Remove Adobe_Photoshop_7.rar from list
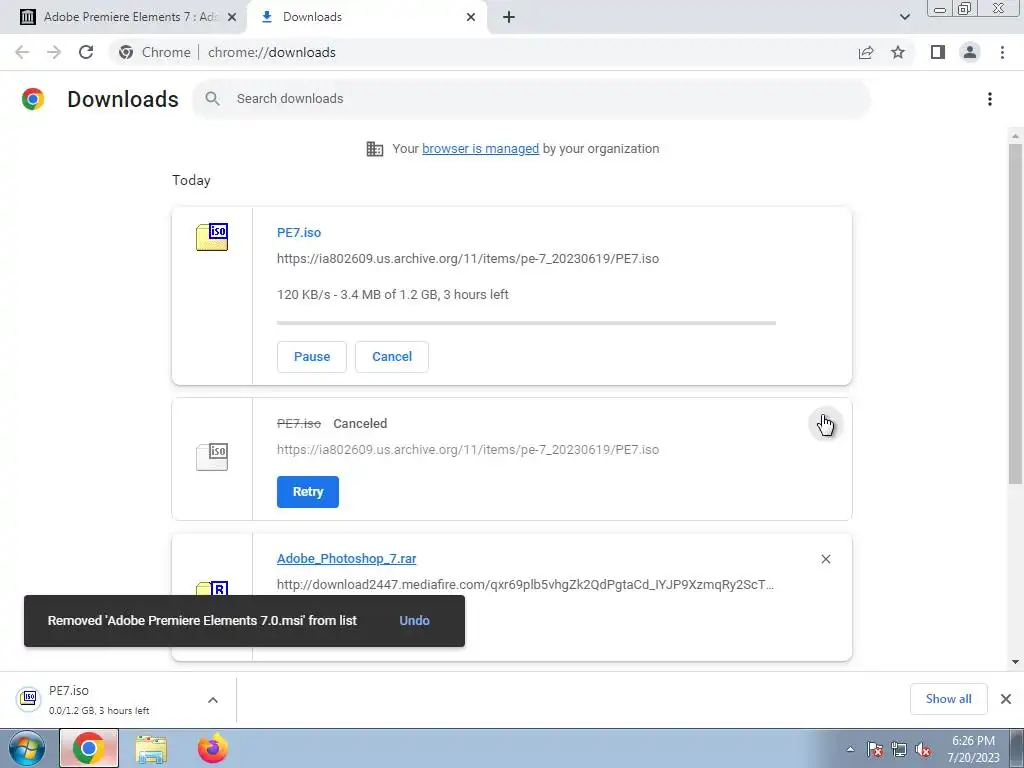The width and height of the screenshot is (1024, 768). [825, 559]
